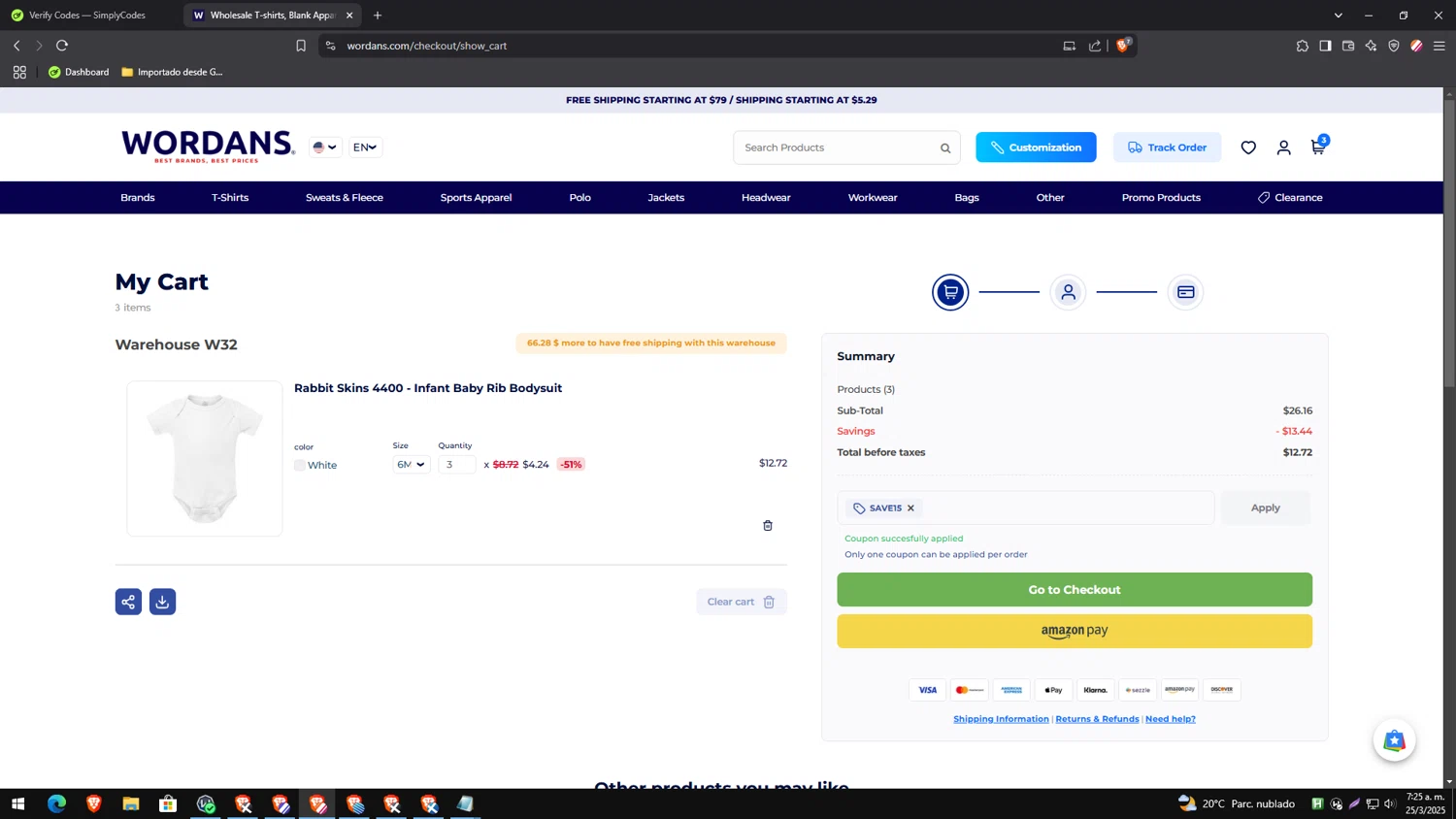
Task: Open share icon in address bar
Action: 1095,46
